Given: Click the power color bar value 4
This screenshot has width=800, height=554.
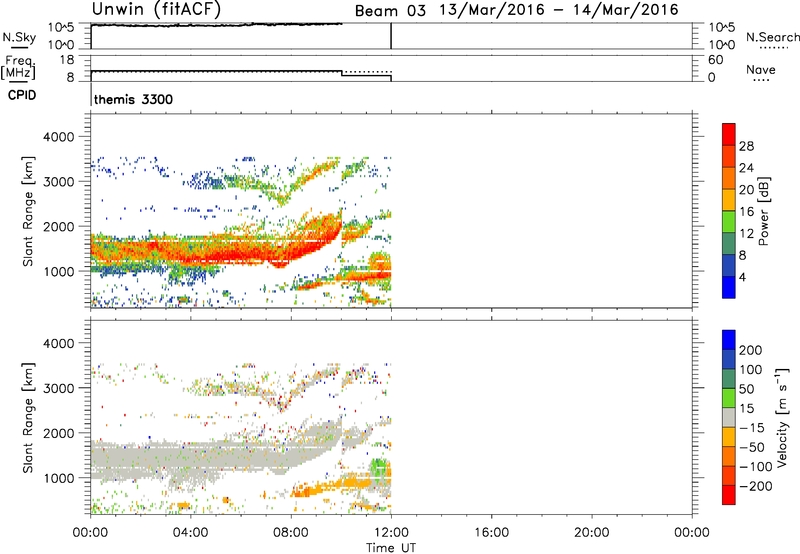Looking at the screenshot, I should pos(742,277).
